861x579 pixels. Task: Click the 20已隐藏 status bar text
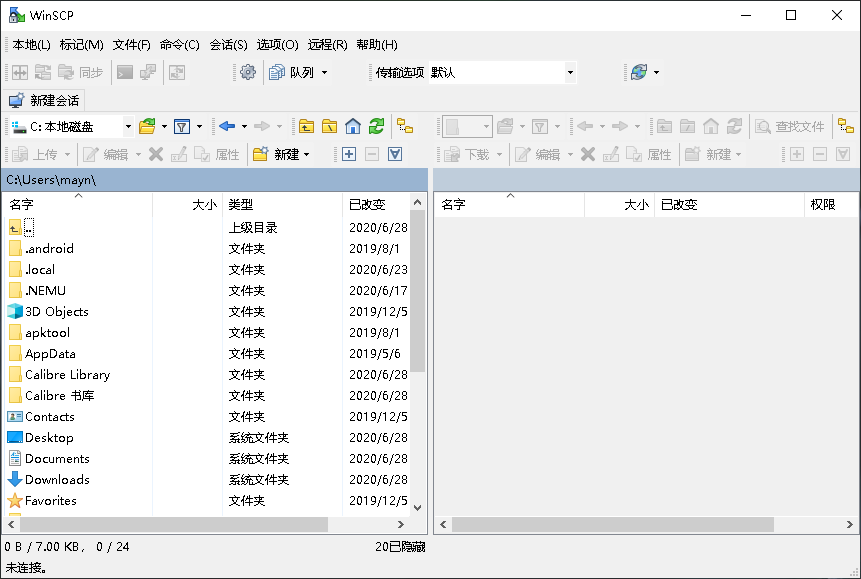pyautogui.click(x=400, y=547)
